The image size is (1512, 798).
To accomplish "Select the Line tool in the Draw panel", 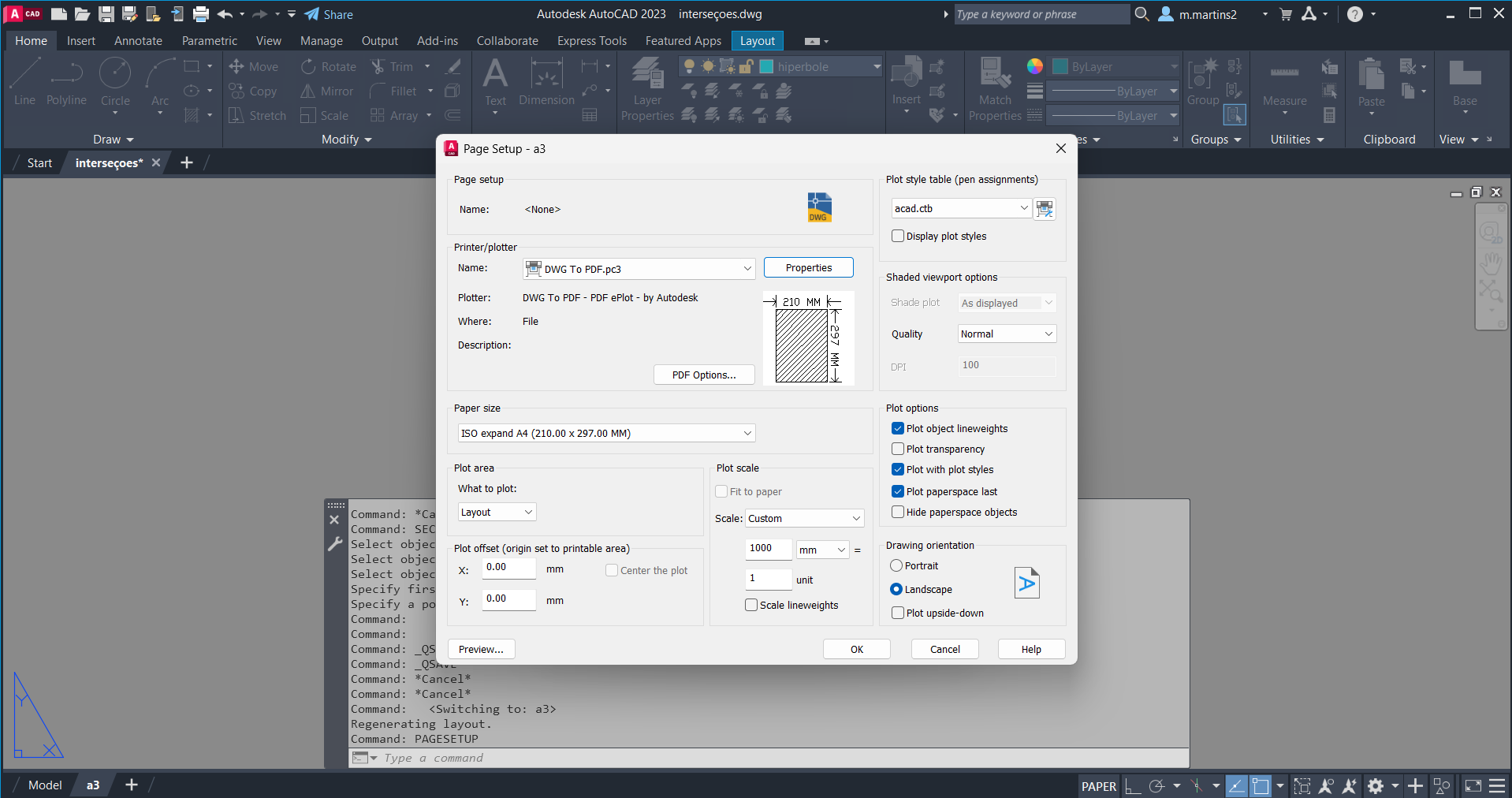I will point(24,82).
